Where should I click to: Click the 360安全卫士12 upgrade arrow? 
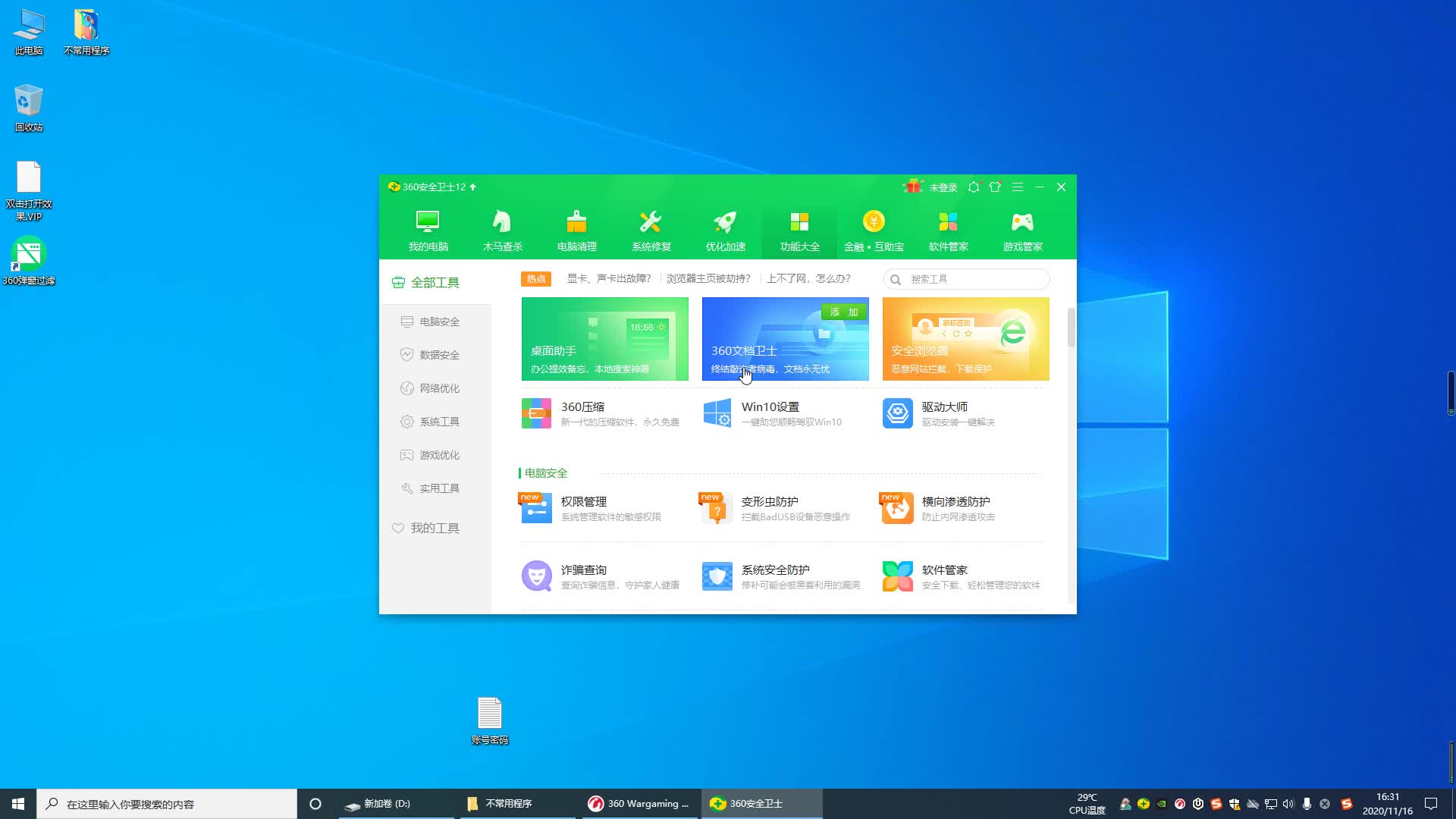472,187
